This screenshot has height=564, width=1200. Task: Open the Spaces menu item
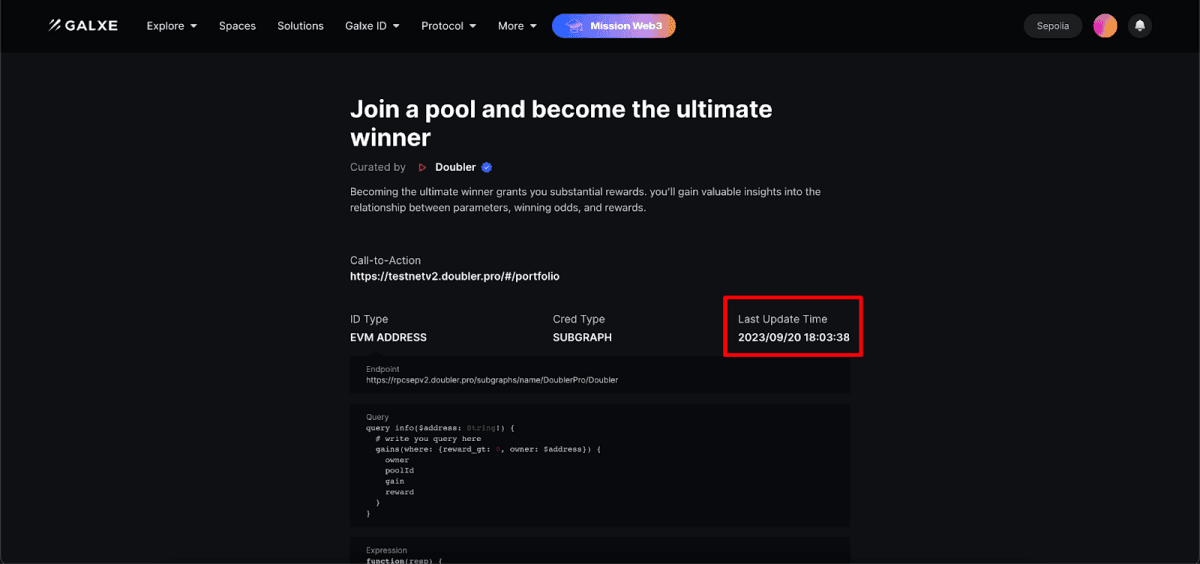pos(237,26)
